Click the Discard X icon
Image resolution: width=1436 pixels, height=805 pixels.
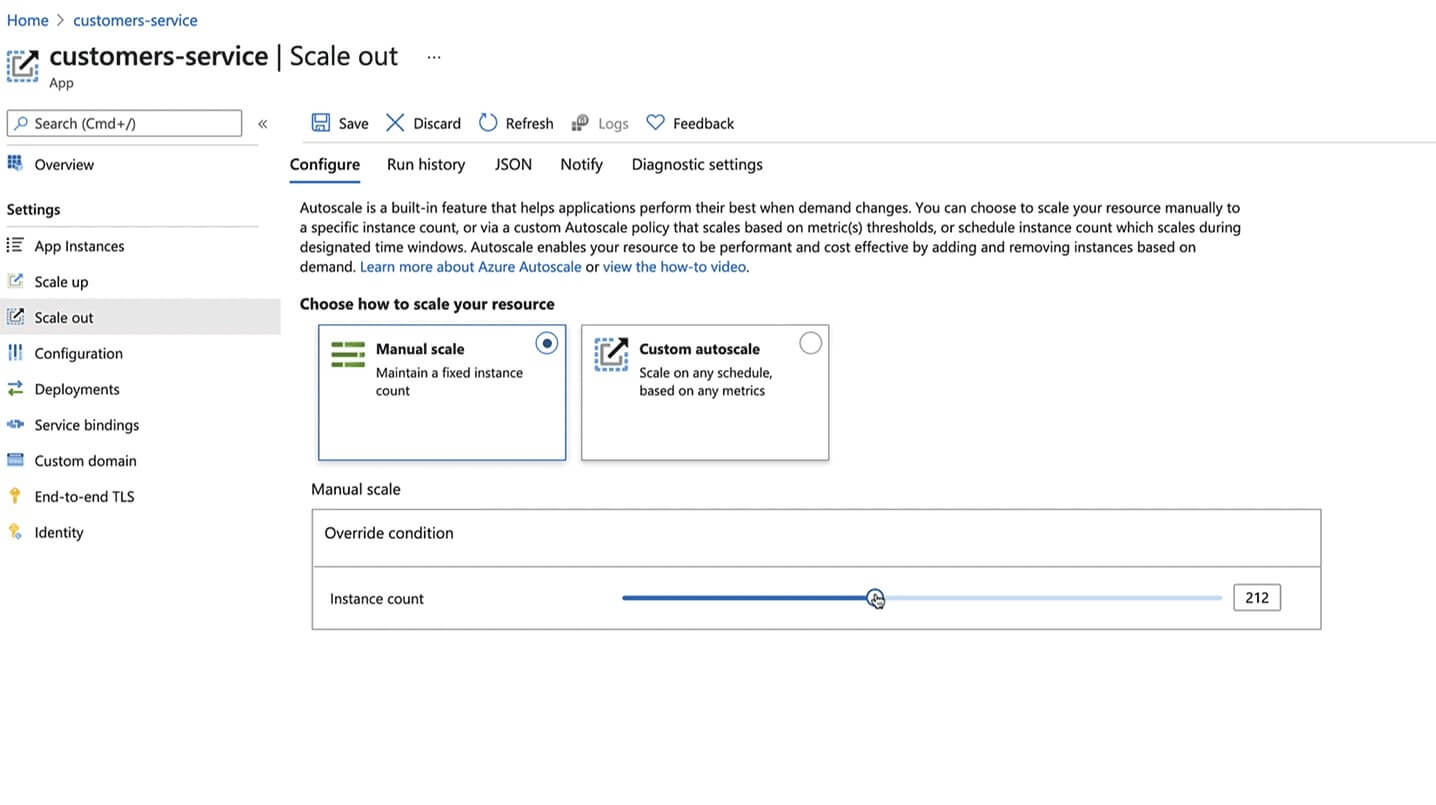pyautogui.click(x=395, y=123)
